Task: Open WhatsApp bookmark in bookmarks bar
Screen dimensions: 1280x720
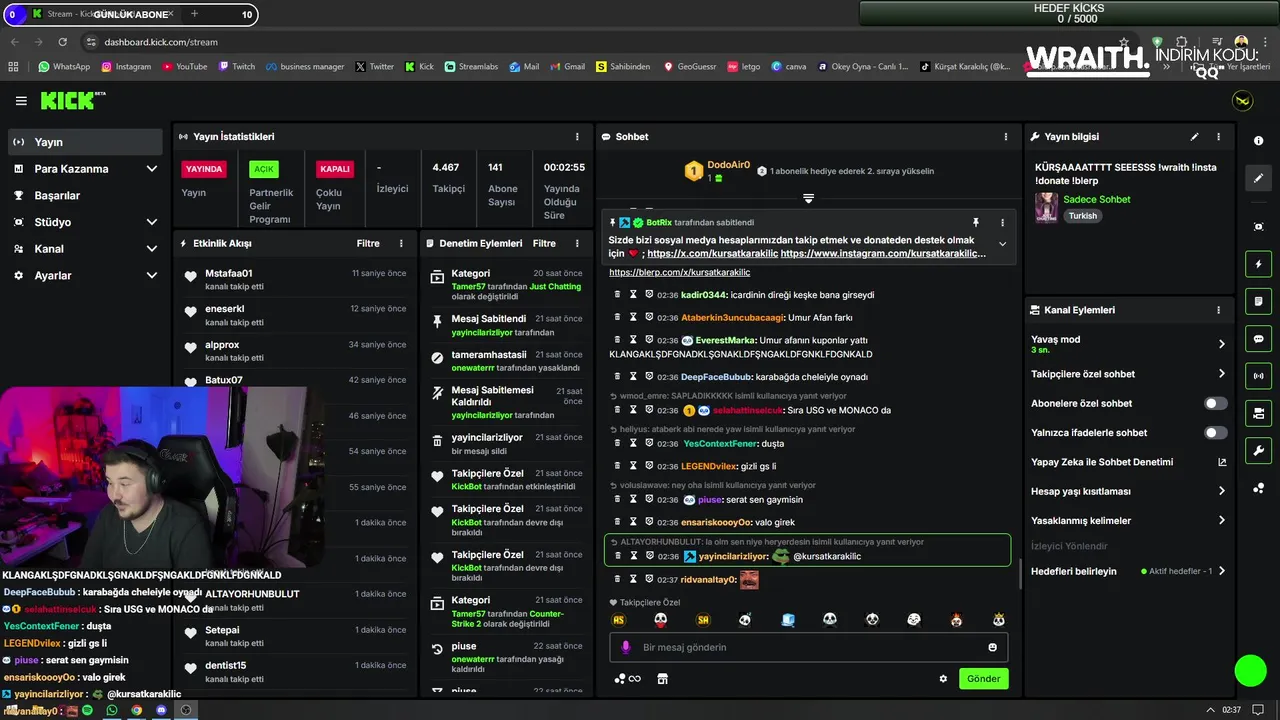Action: 64,67
